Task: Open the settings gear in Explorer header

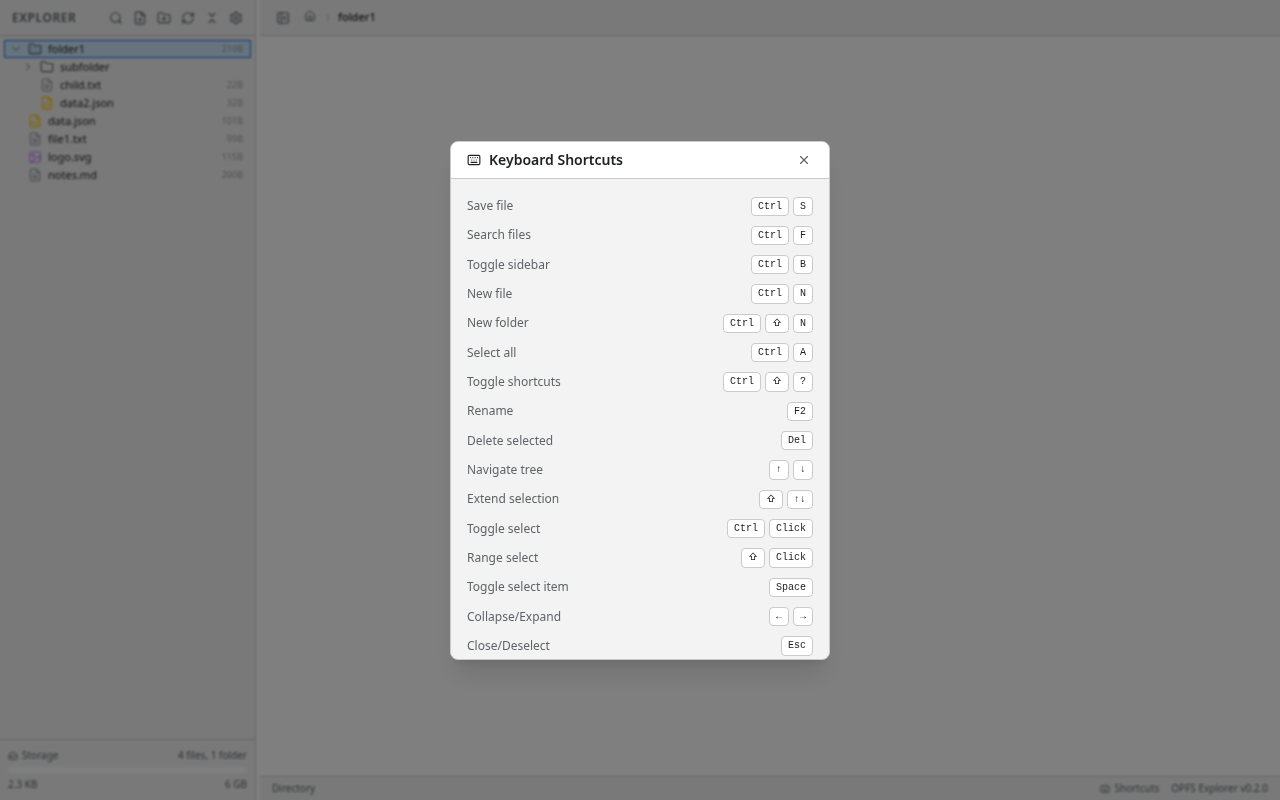Action: pyautogui.click(x=236, y=18)
